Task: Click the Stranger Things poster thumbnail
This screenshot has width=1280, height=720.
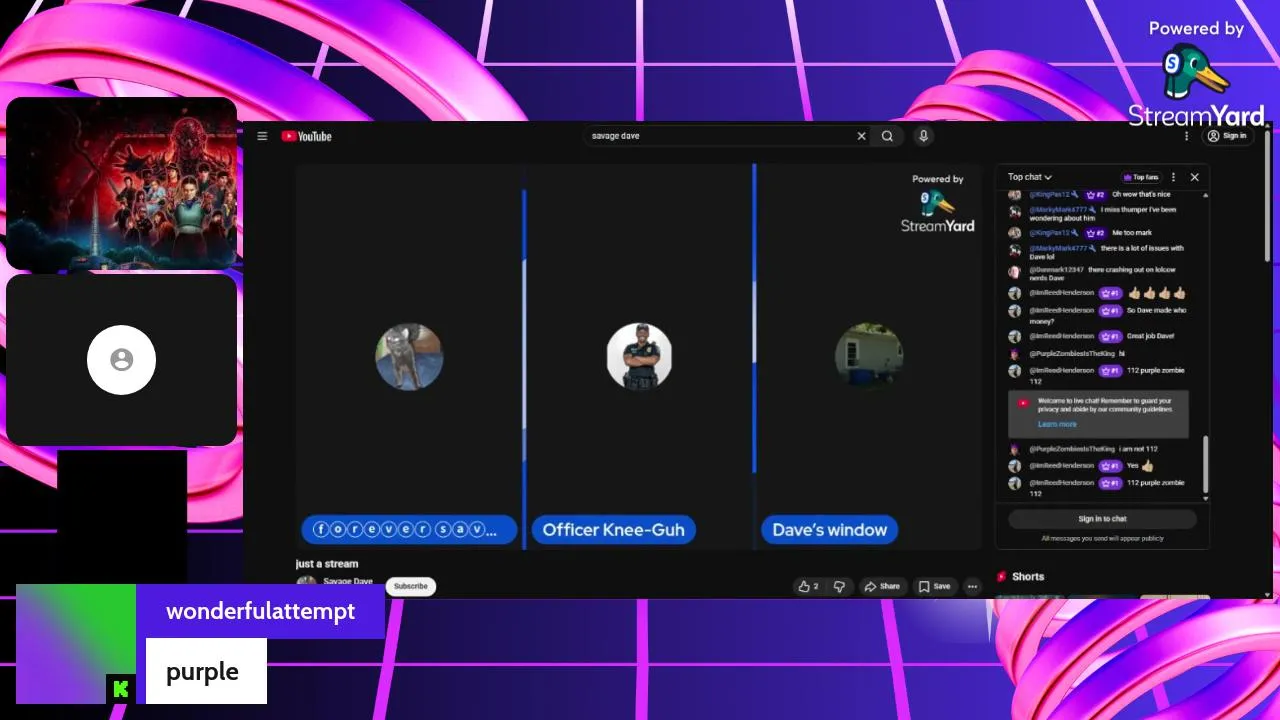Action: (x=121, y=184)
